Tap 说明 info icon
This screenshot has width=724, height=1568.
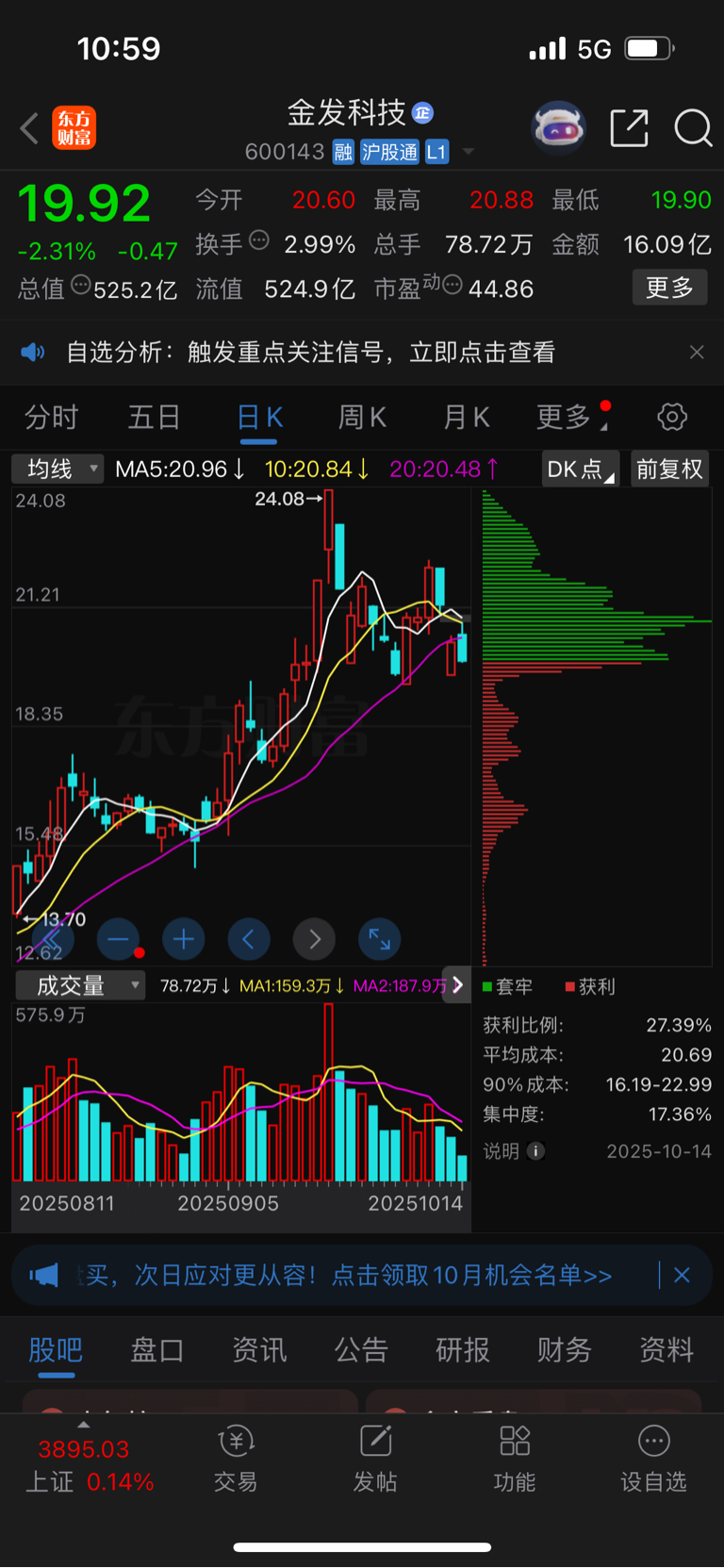[535, 1151]
